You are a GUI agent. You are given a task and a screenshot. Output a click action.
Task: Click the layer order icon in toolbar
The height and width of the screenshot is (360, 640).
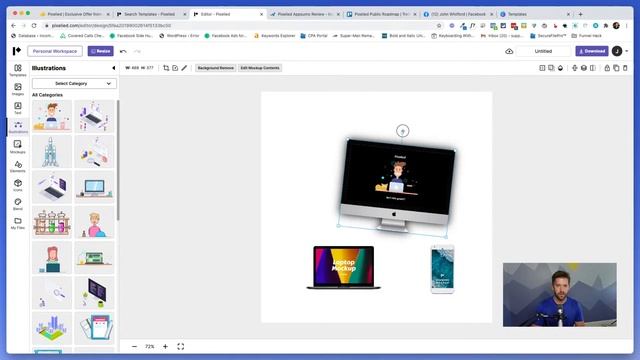coord(551,68)
